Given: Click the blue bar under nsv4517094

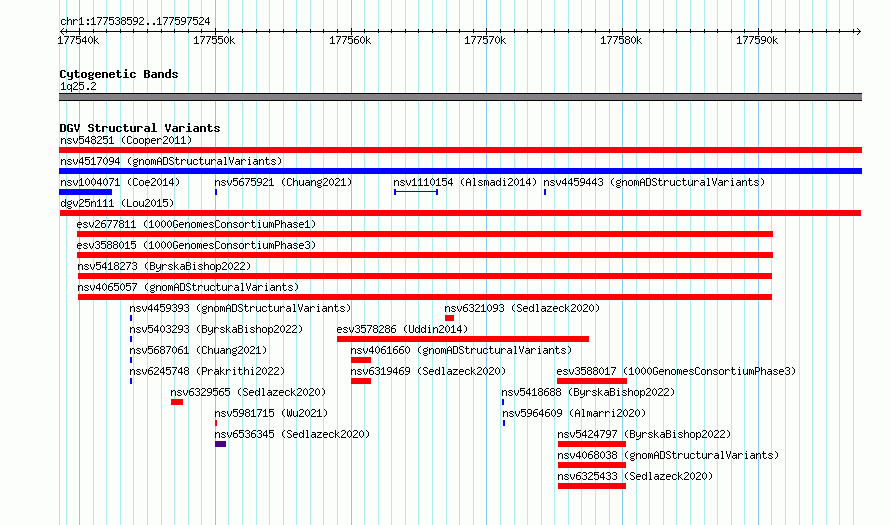Looking at the screenshot, I should (x=460, y=171).
